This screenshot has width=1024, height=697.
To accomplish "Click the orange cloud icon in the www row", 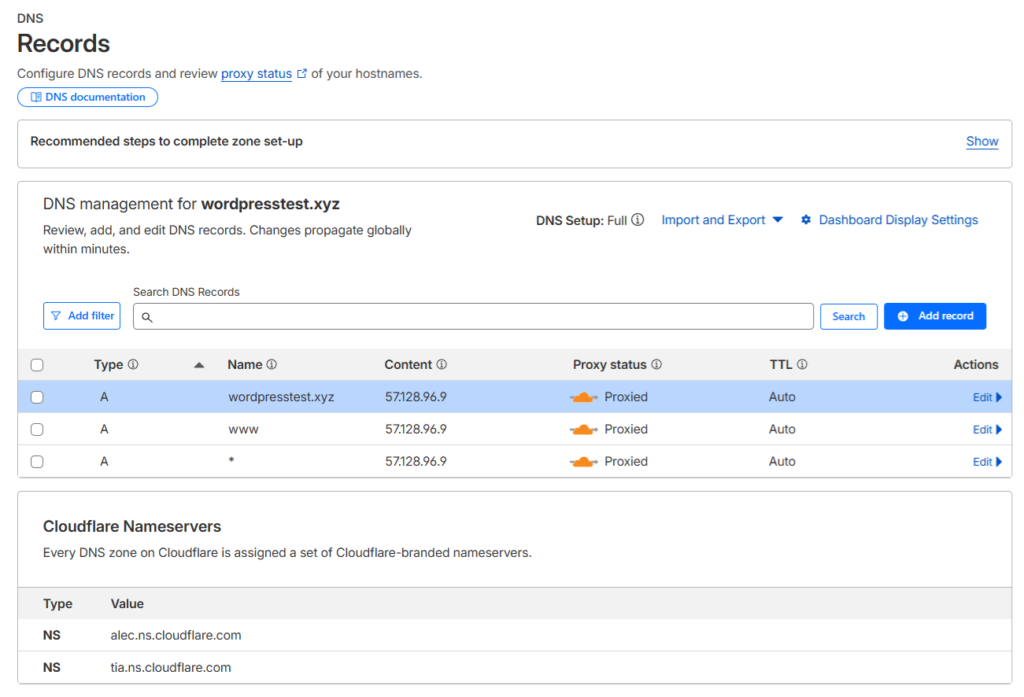I will [584, 429].
